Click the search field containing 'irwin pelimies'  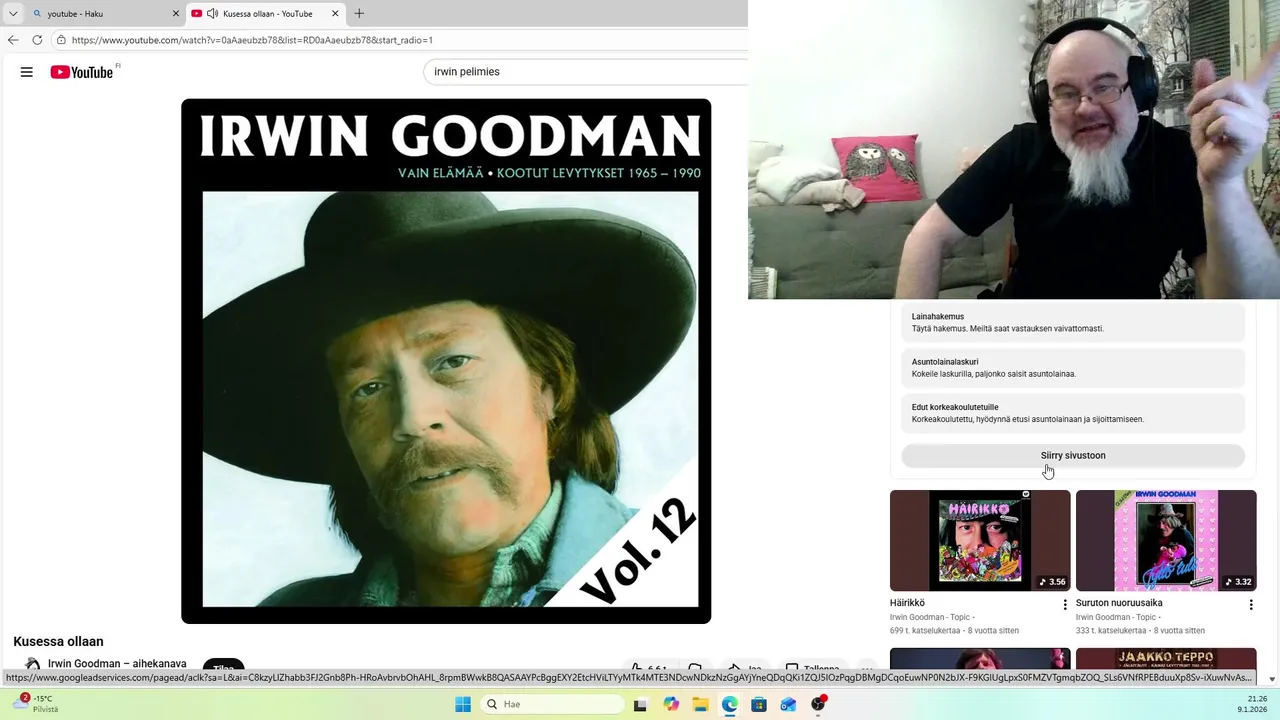(x=586, y=72)
